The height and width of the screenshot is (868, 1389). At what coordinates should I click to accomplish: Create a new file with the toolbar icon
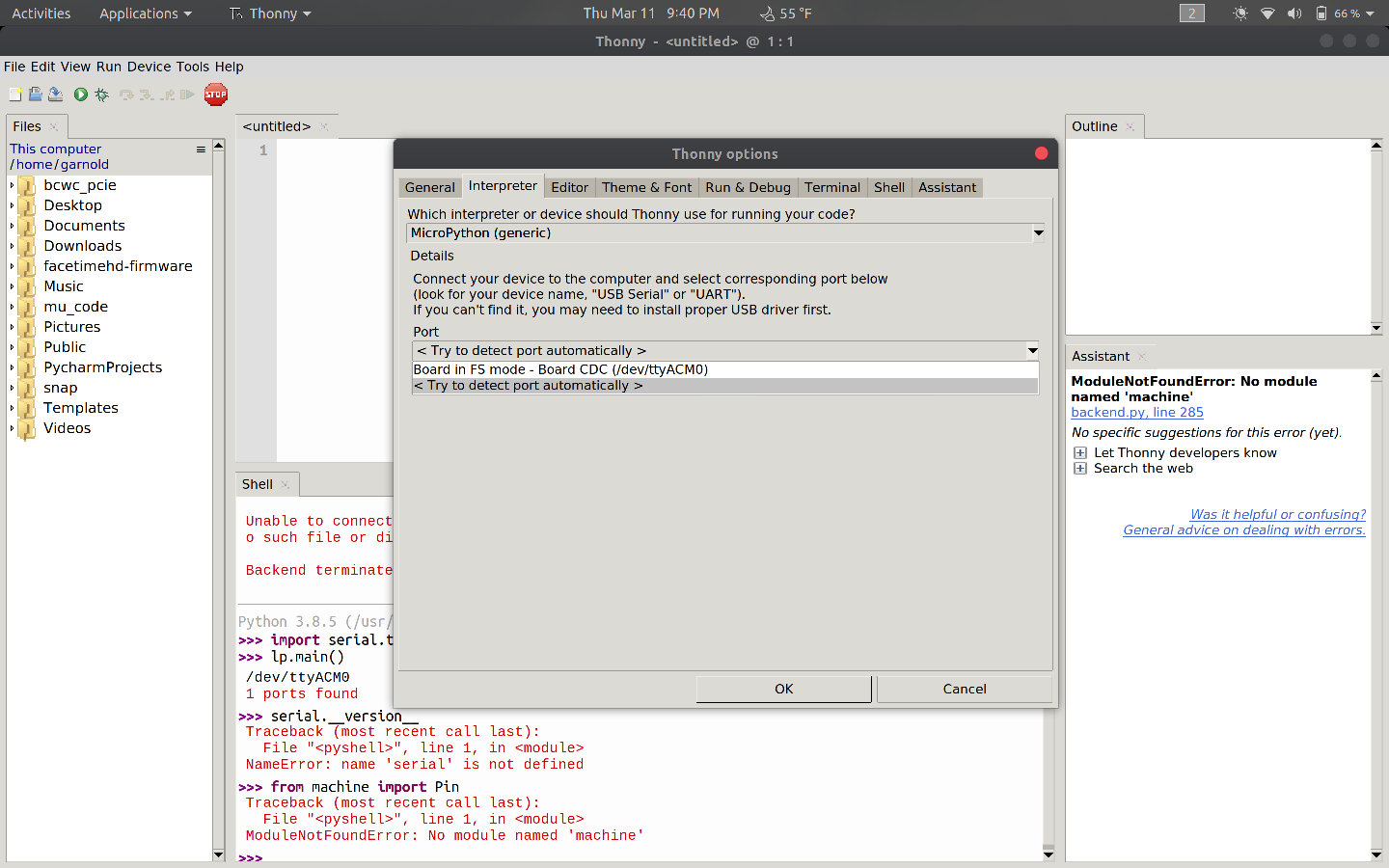(x=15, y=95)
